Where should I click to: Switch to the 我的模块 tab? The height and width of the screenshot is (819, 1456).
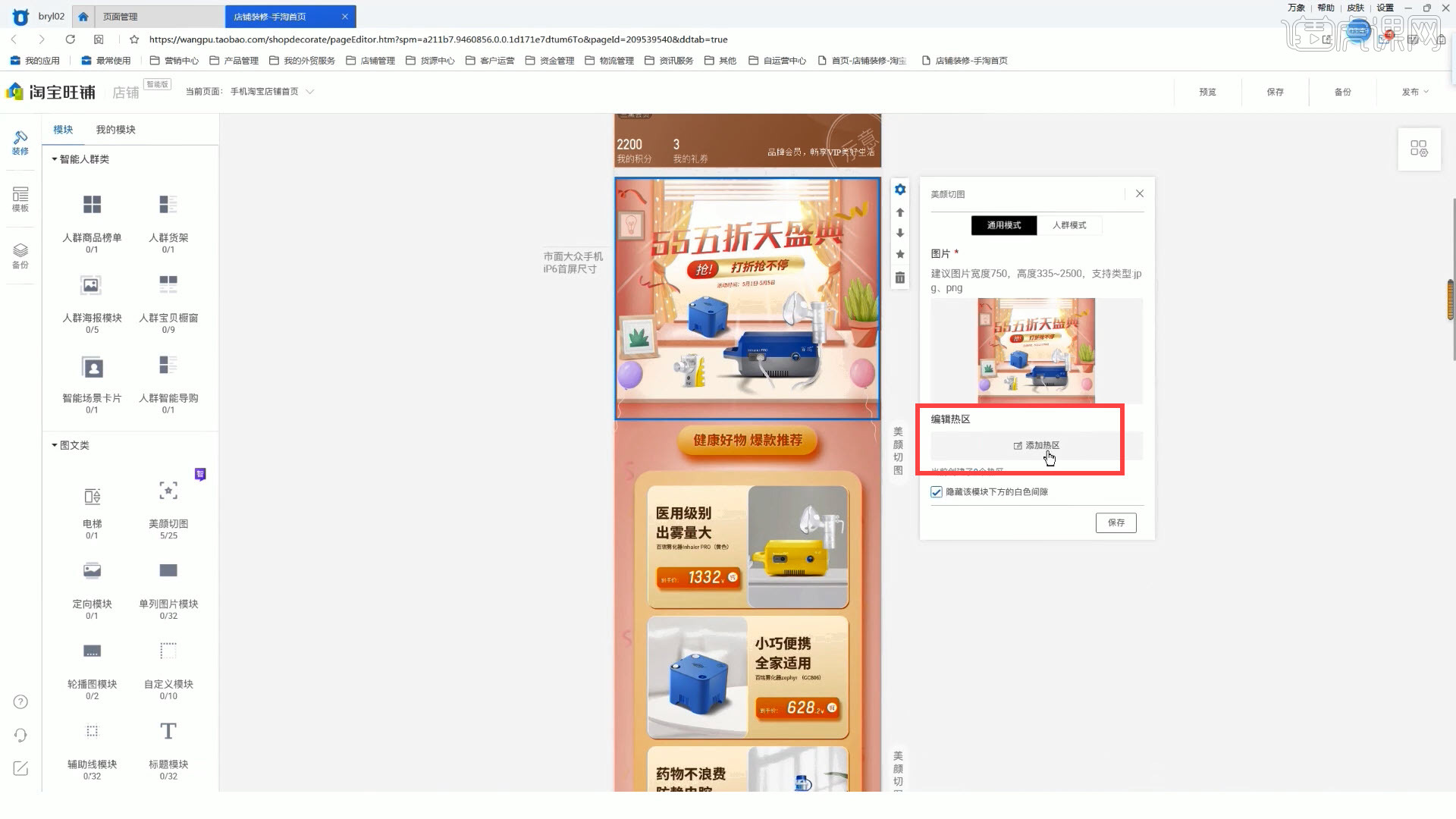tap(115, 130)
